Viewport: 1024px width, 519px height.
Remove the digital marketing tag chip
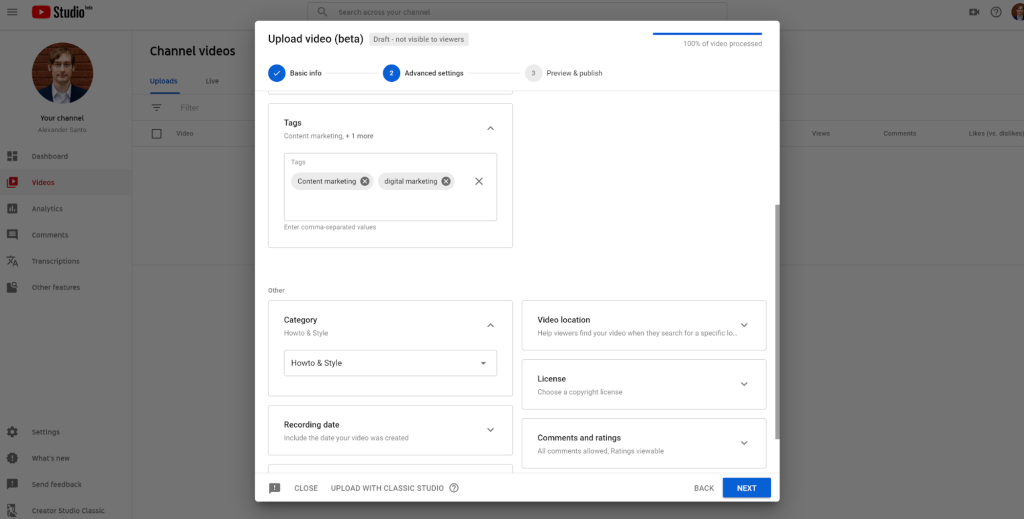(447, 181)
